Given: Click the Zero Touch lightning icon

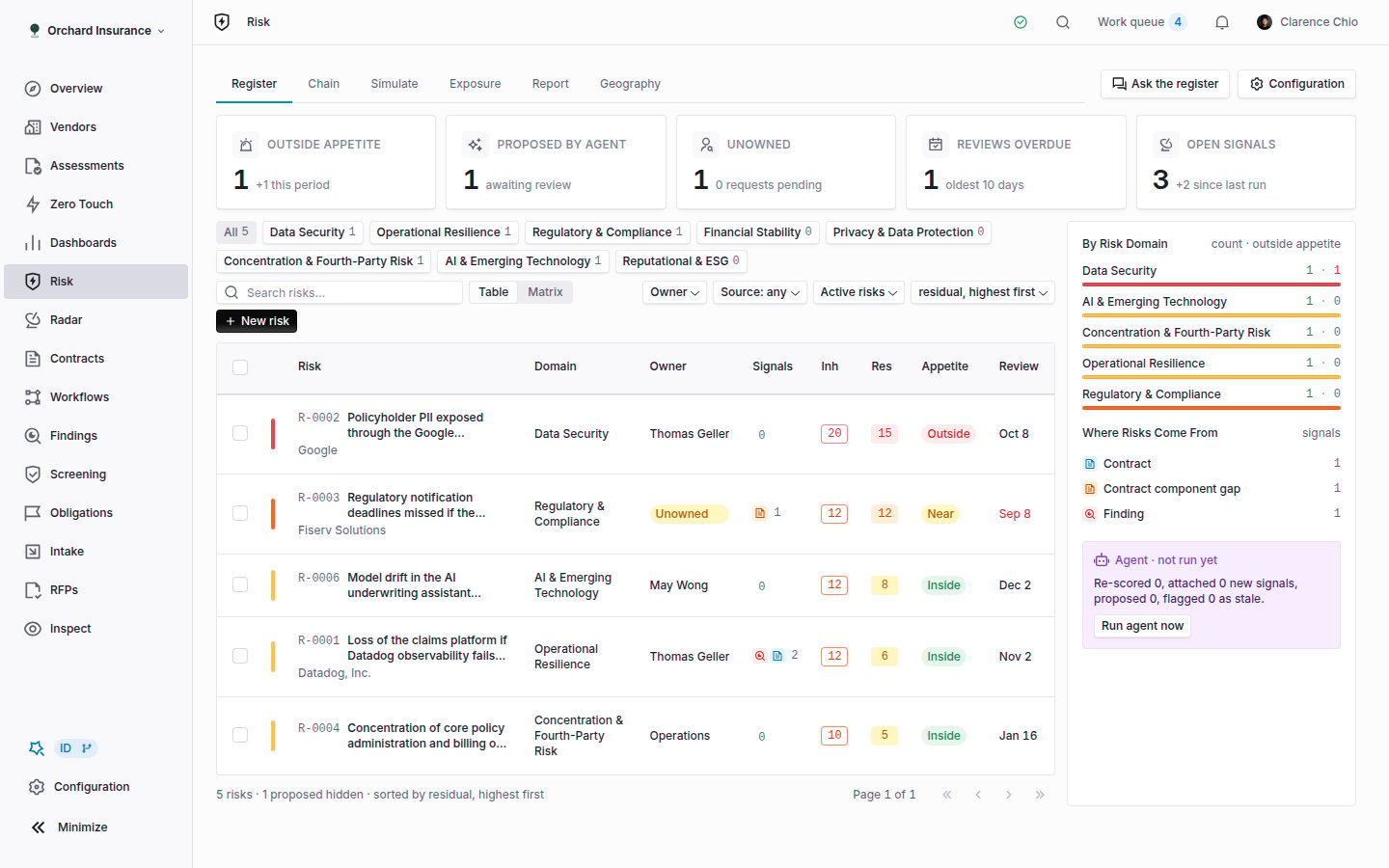Looking at the screenshot, I should 33,204.
